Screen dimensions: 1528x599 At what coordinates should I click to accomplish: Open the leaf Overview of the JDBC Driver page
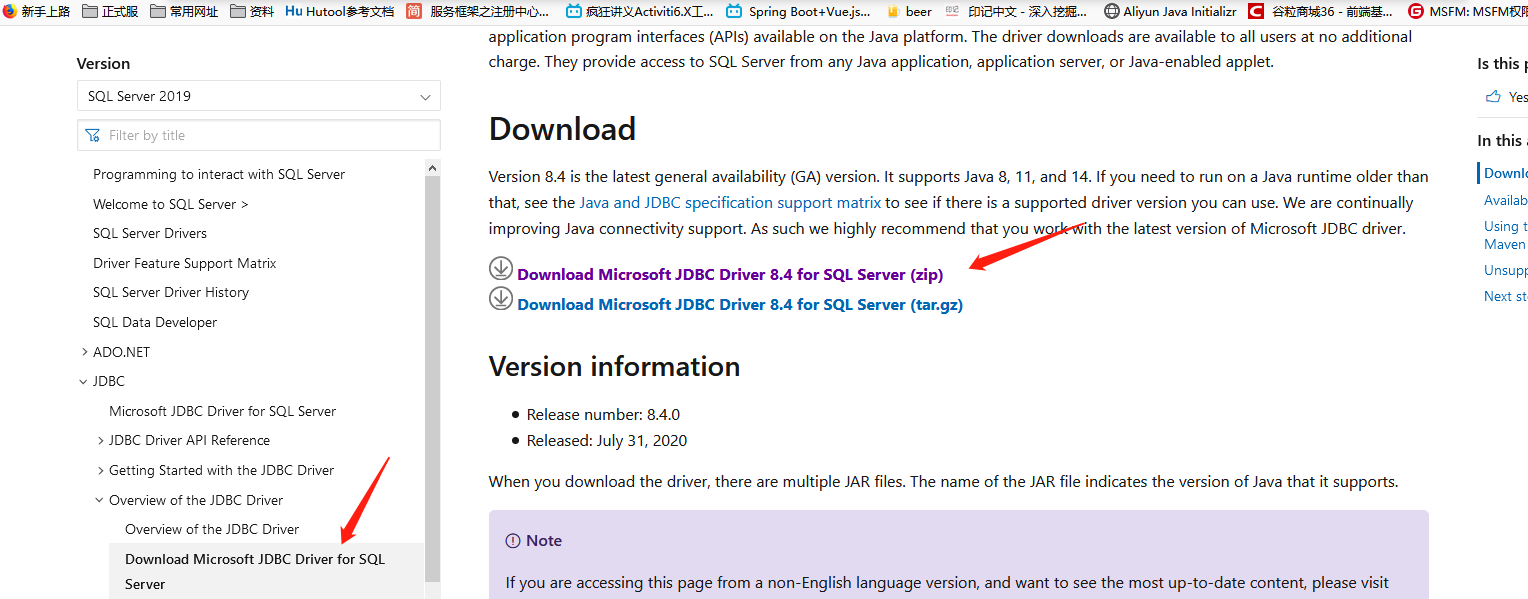212,529
